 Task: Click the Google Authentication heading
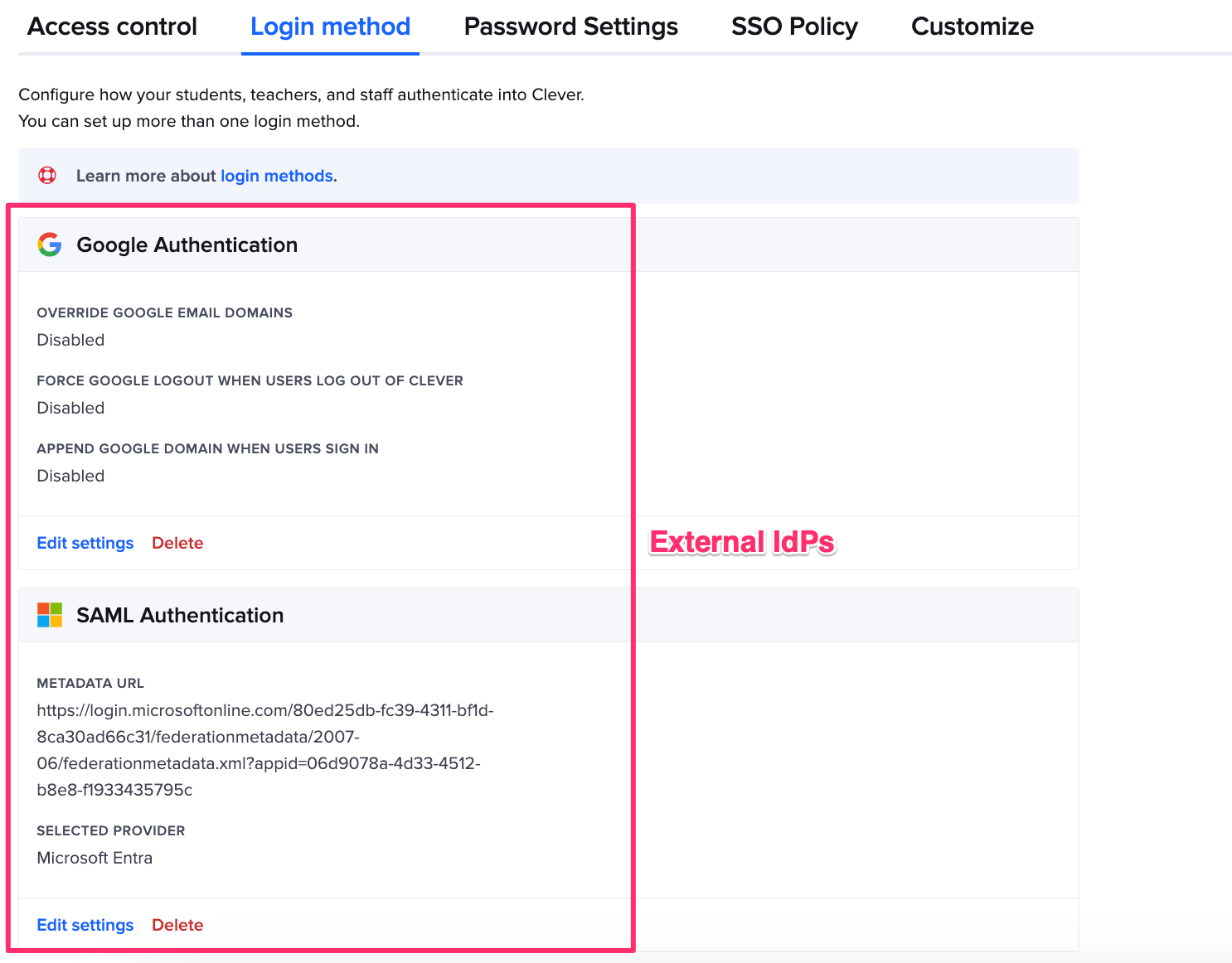[x=187, y=244]
